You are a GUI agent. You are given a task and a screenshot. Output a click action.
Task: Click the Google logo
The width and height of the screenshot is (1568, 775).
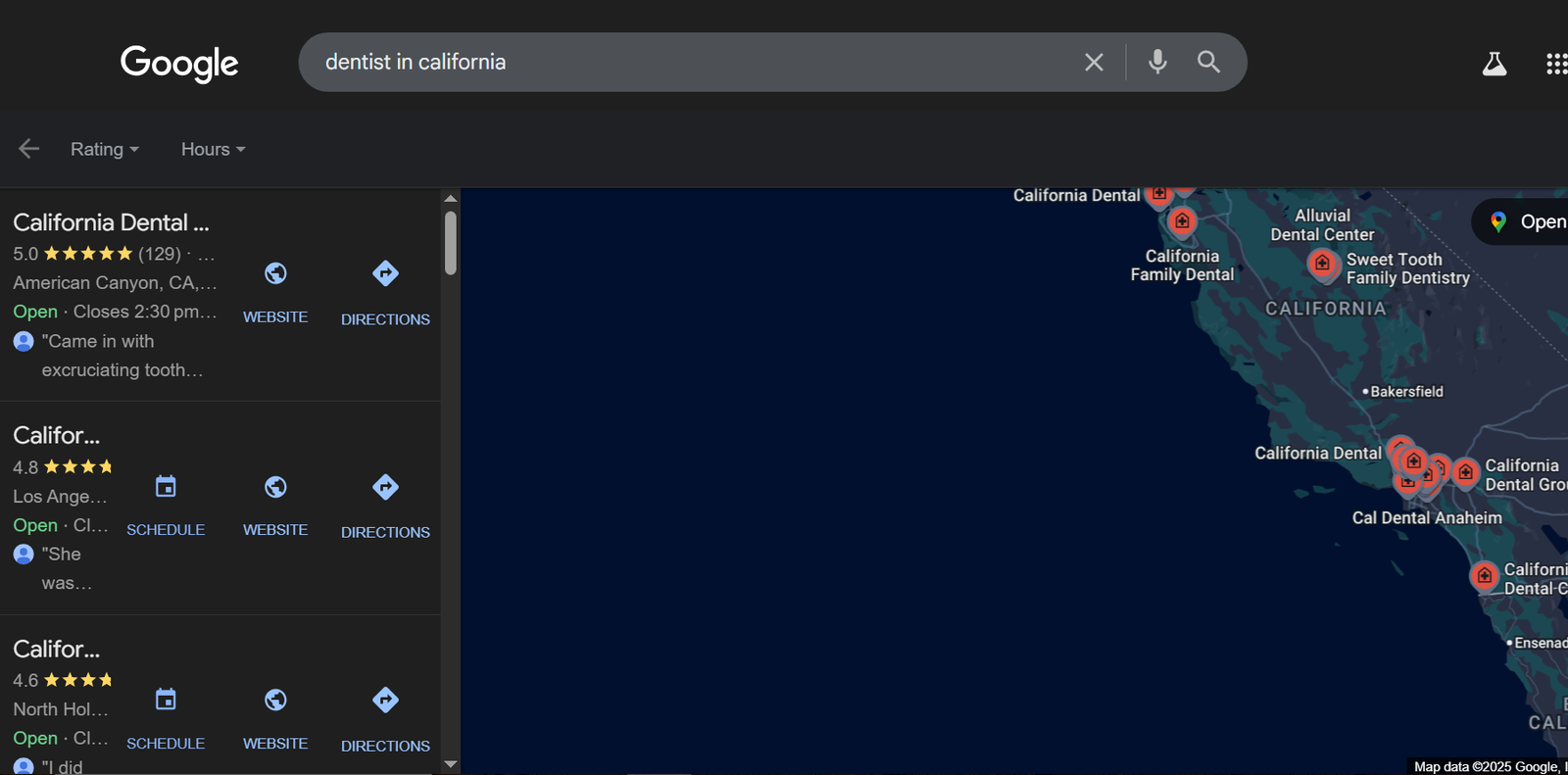point(179,63)
